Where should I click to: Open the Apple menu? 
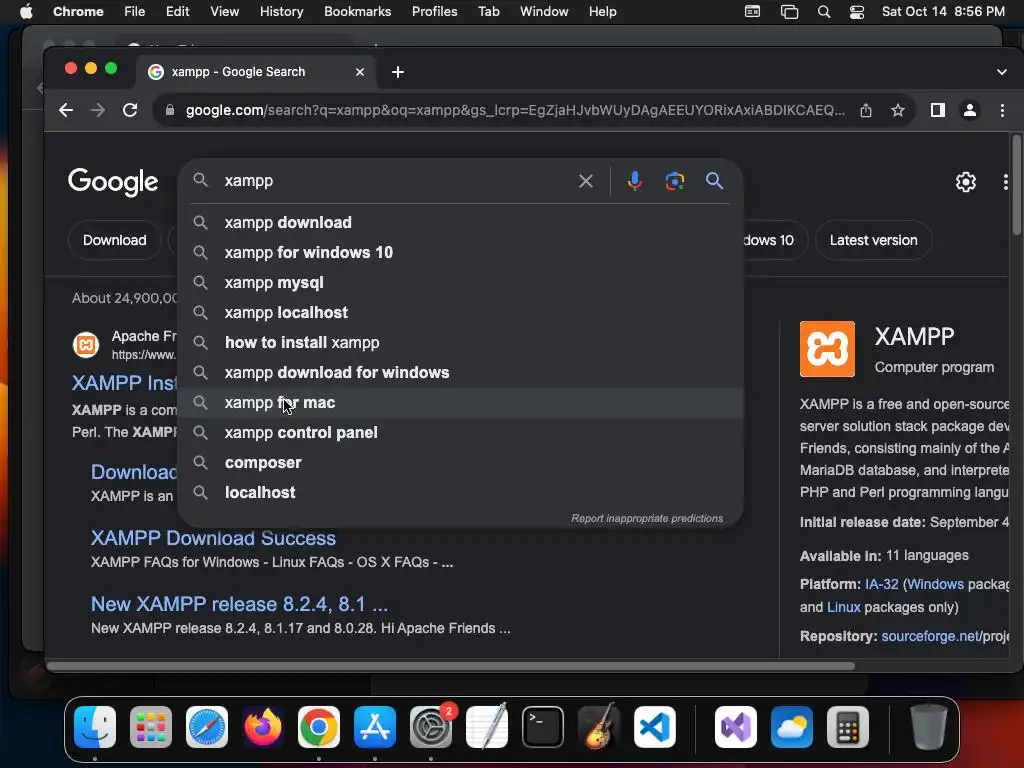[x=26, y=12]
